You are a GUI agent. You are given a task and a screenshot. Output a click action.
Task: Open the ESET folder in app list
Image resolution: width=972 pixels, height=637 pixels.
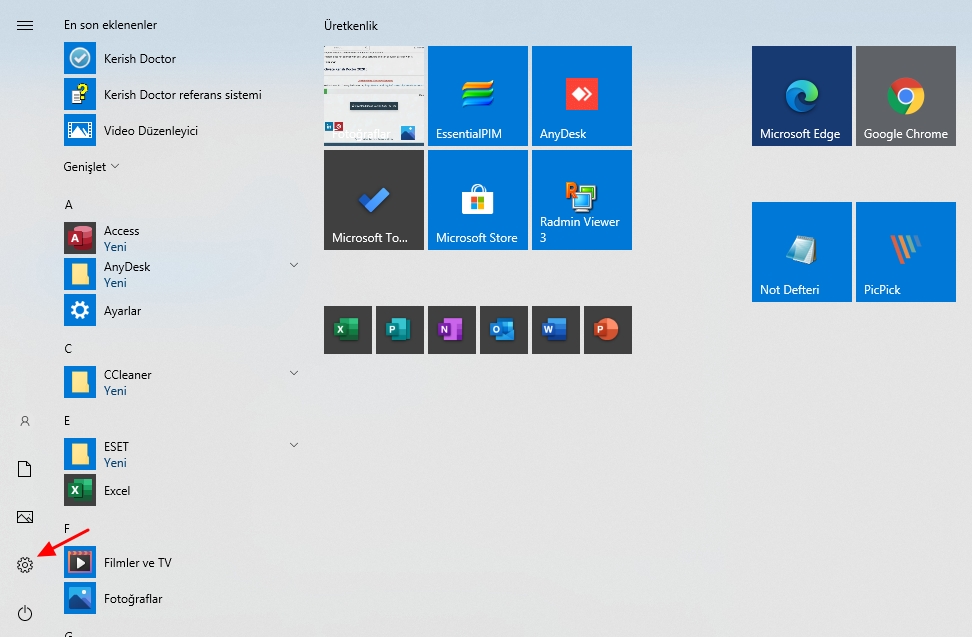(182, 454)
